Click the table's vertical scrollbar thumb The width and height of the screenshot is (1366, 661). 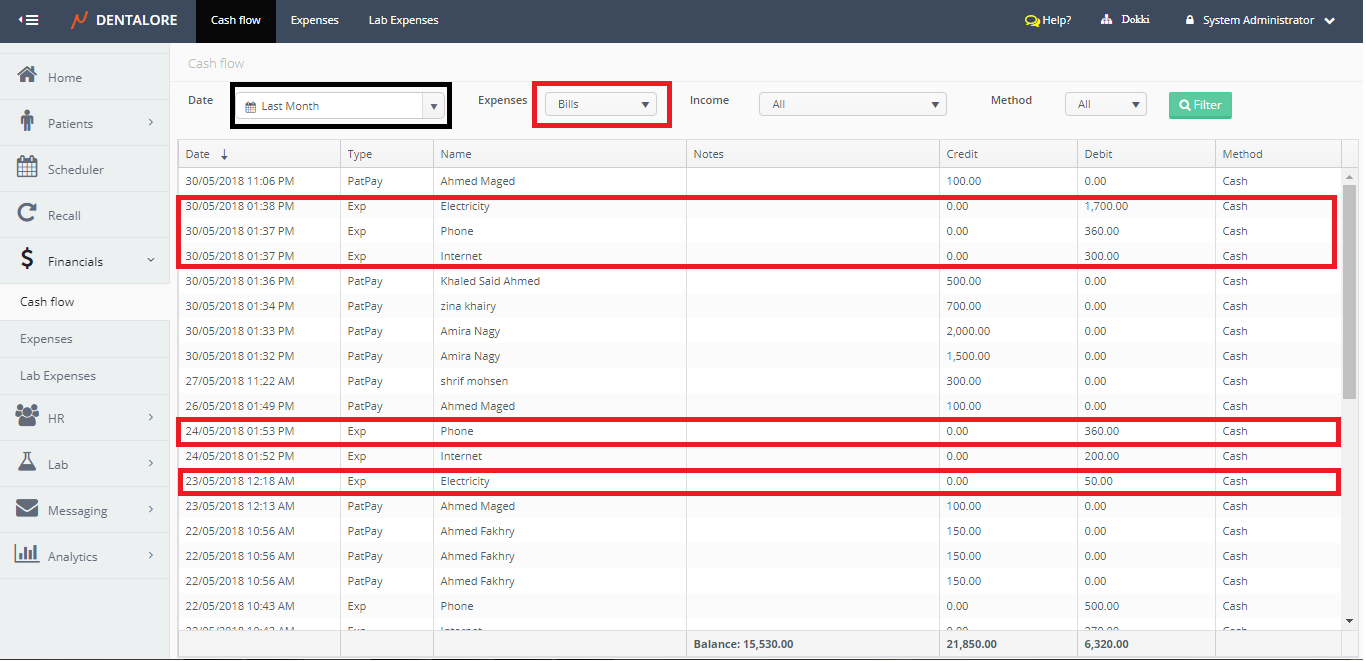[x=1349, y=290]
